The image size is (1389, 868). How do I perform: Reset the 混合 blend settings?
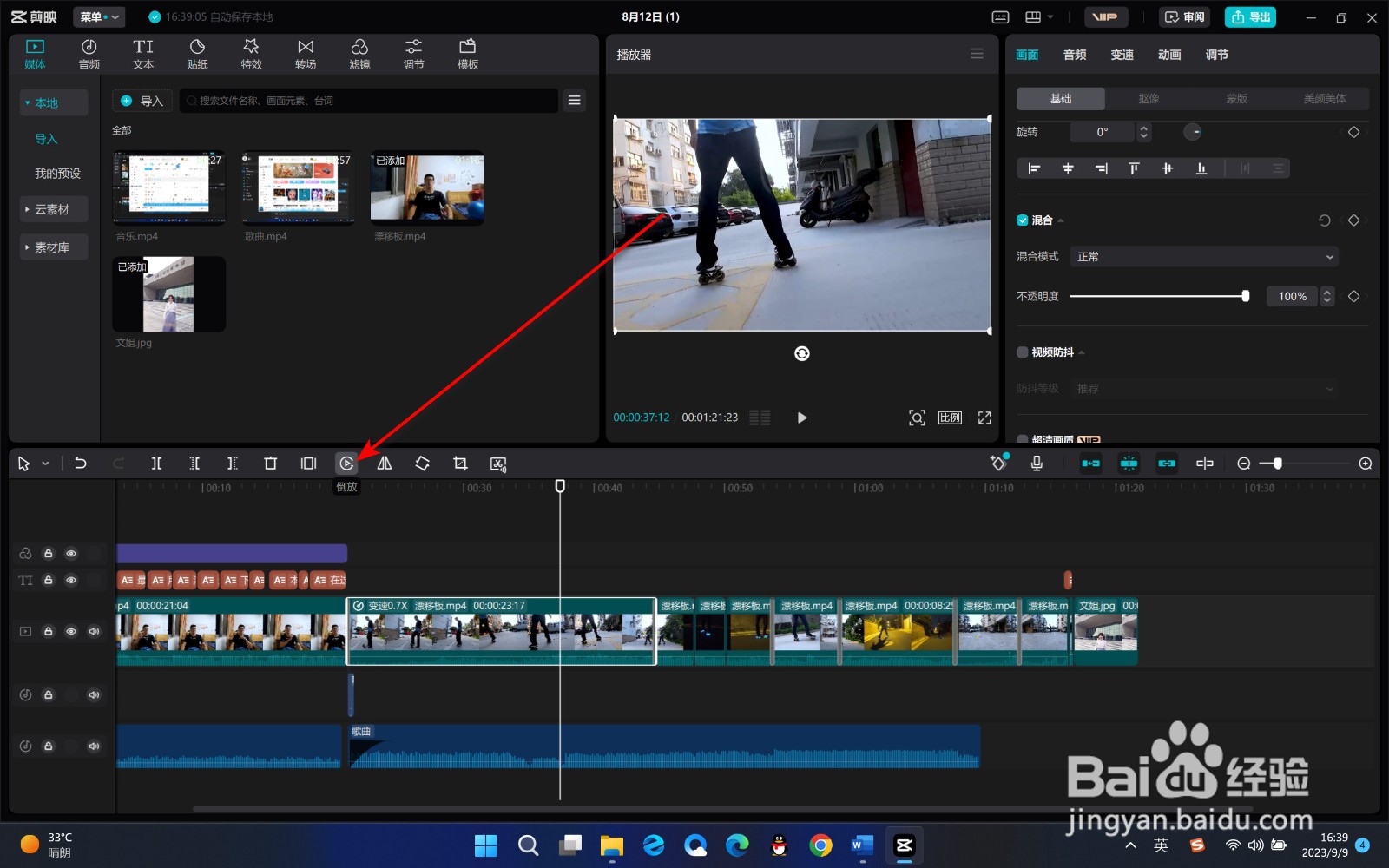click(x=1325, y=220)
